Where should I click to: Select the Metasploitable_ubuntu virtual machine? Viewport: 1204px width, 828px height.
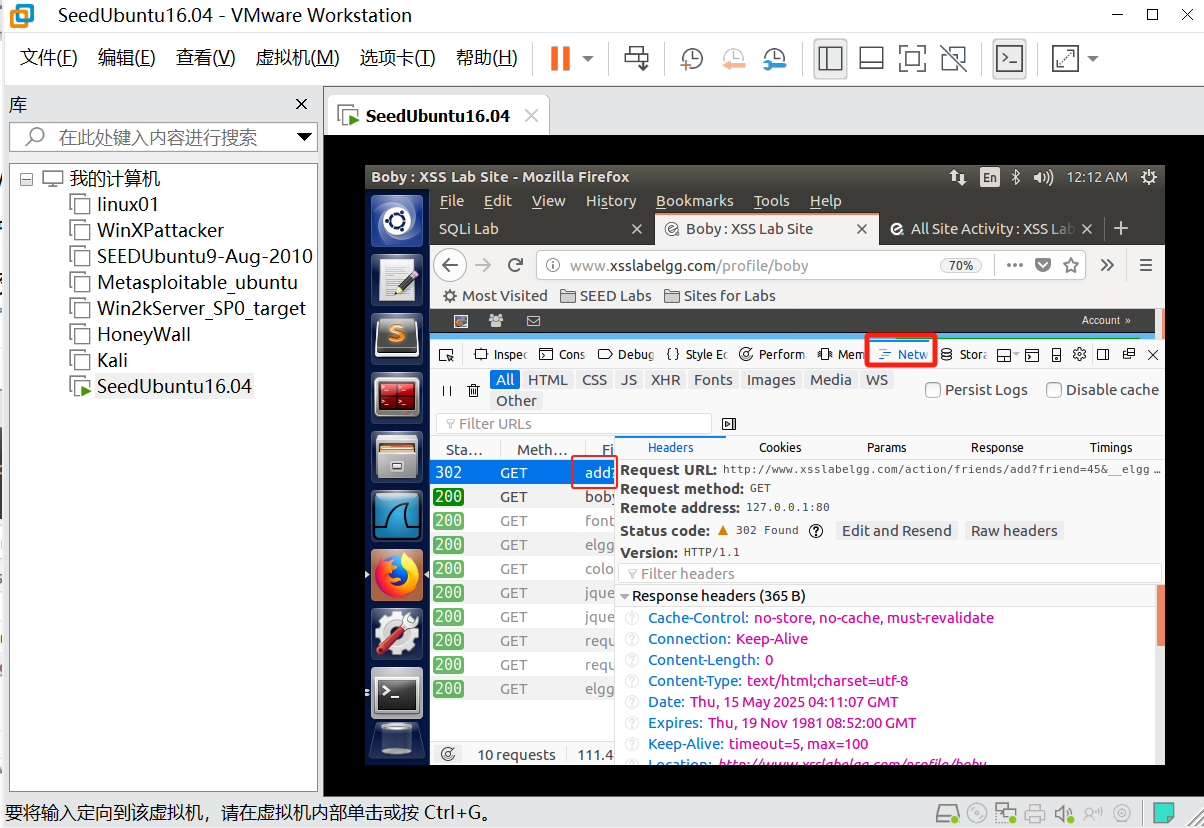point(197,282)
